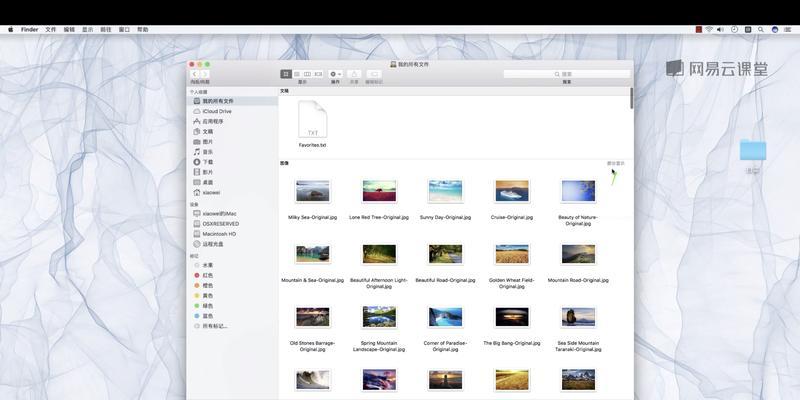Select Cruise-Original.jpg thumbnail
800x400 pixels.
[512, 191]
